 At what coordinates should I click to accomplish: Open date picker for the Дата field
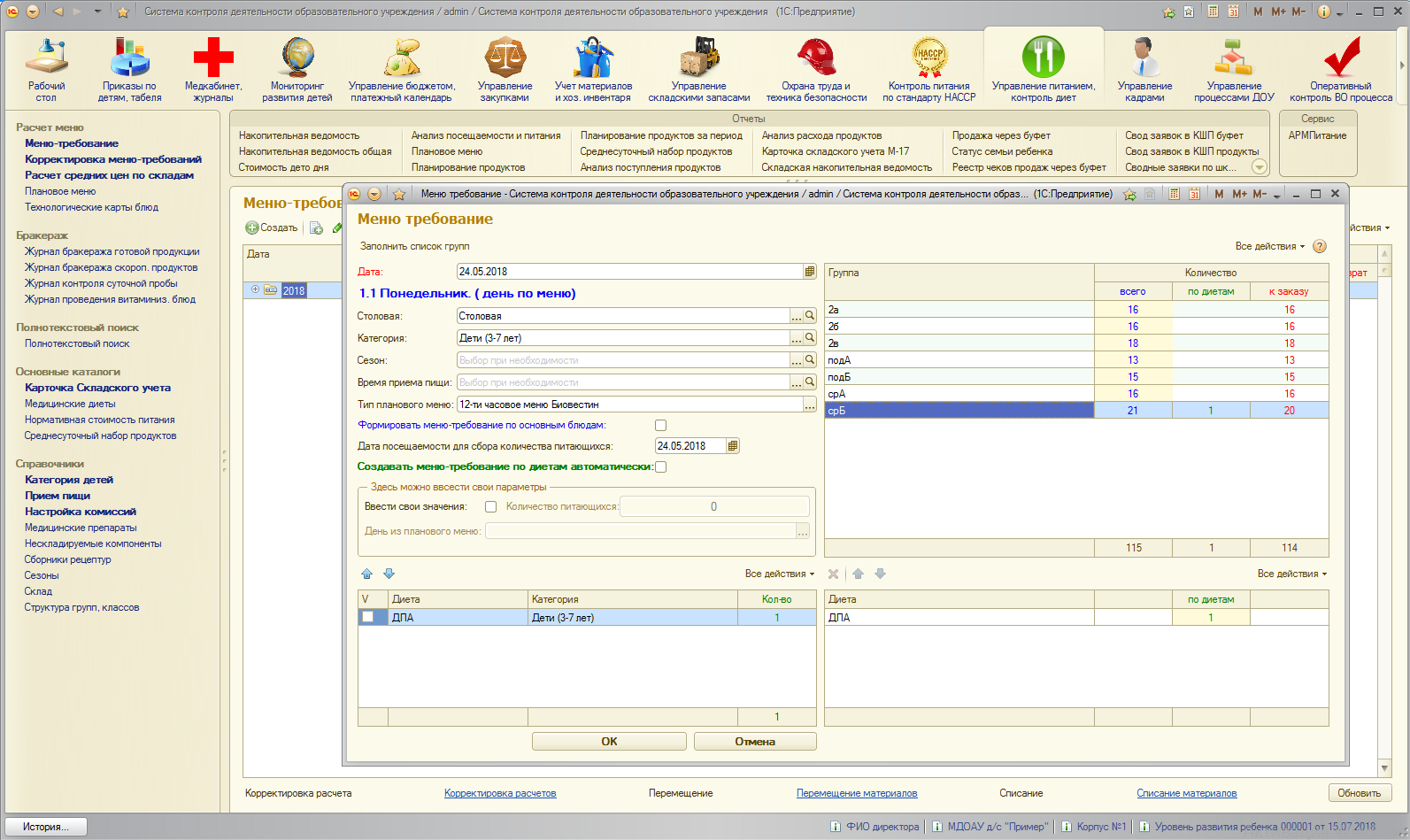coord(810,272)
